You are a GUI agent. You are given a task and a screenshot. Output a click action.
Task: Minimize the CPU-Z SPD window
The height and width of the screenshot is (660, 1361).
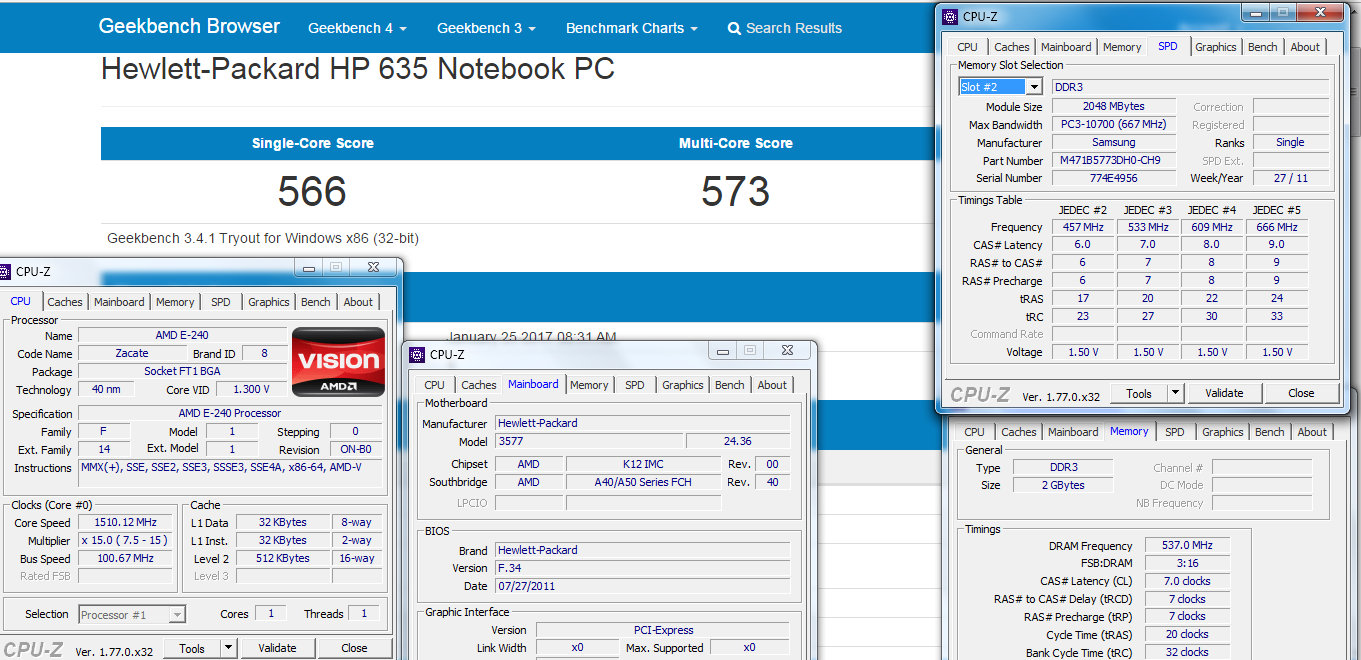(1254, 13)
